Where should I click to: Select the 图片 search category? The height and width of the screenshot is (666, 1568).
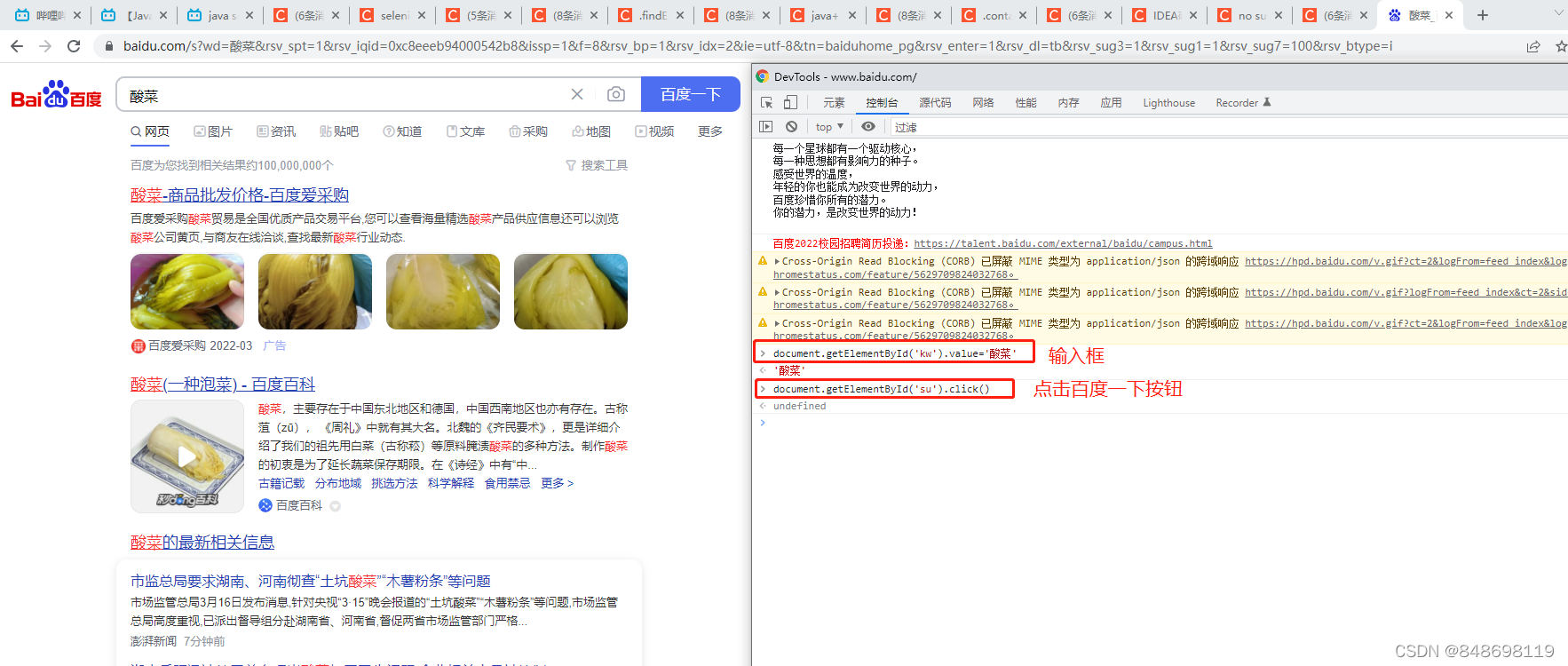[213, 131]
